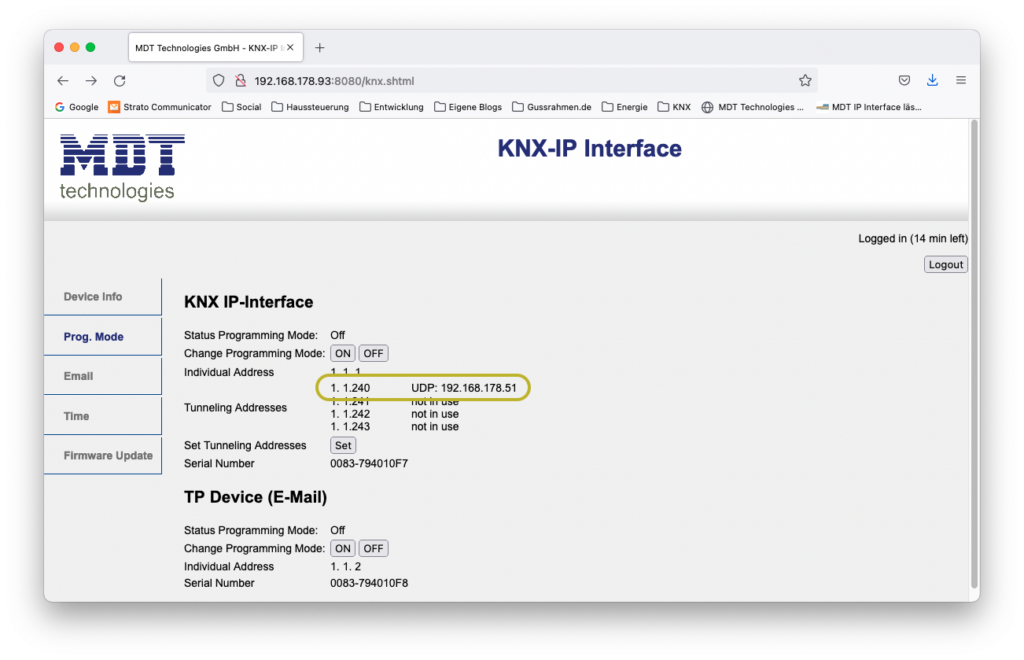This screenshot has width=1024, height=660.
Task: Save page to Pocket
Action: click(904, 80)
